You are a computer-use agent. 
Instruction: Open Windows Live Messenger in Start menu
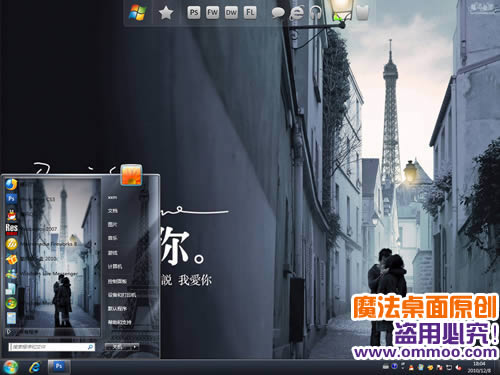[x=43, y=273]
